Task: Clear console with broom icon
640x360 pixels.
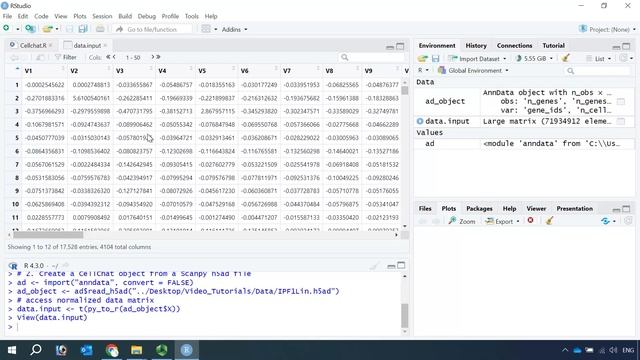Action: click(x=374, y=266)
